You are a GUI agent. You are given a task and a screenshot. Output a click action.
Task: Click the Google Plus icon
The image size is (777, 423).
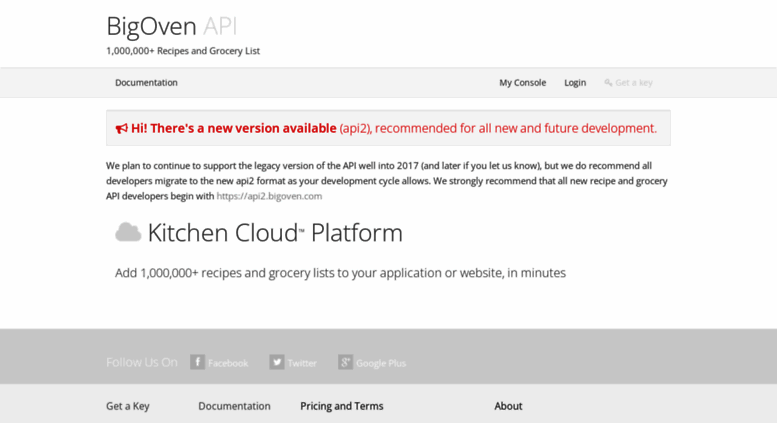[345, 362]
